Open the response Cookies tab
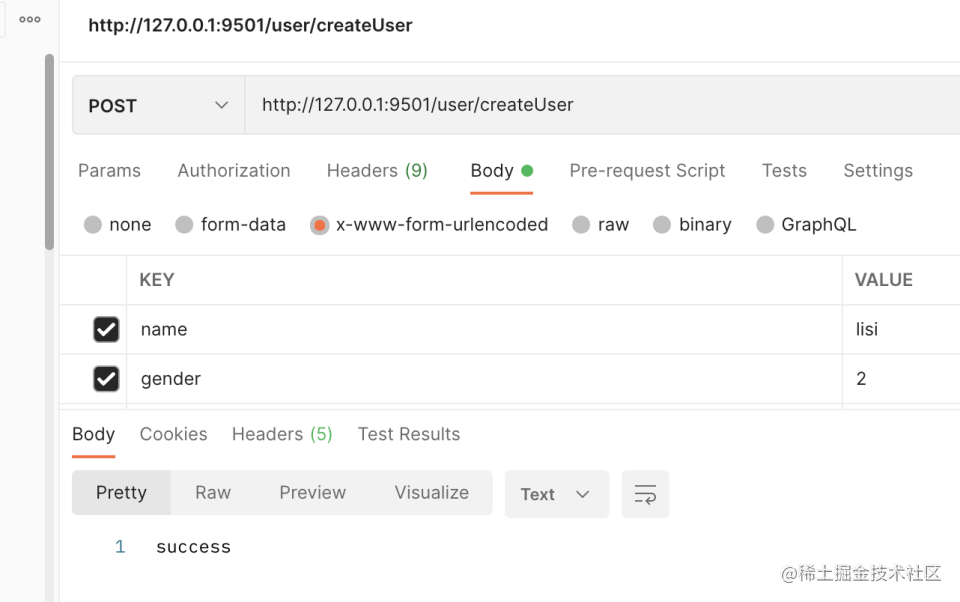This screenshot has height=602, width=960. 173,434
